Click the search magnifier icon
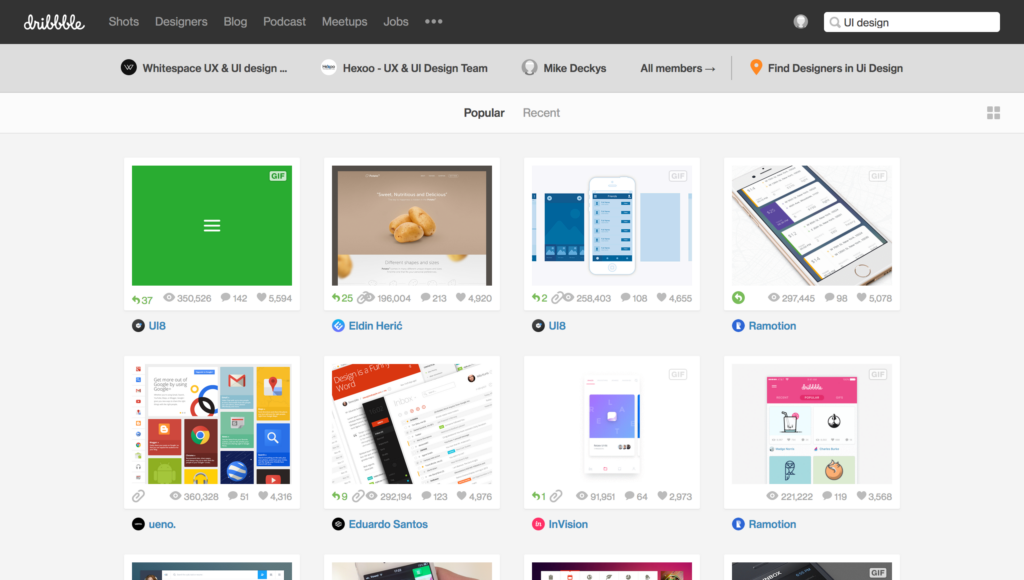 835,22
